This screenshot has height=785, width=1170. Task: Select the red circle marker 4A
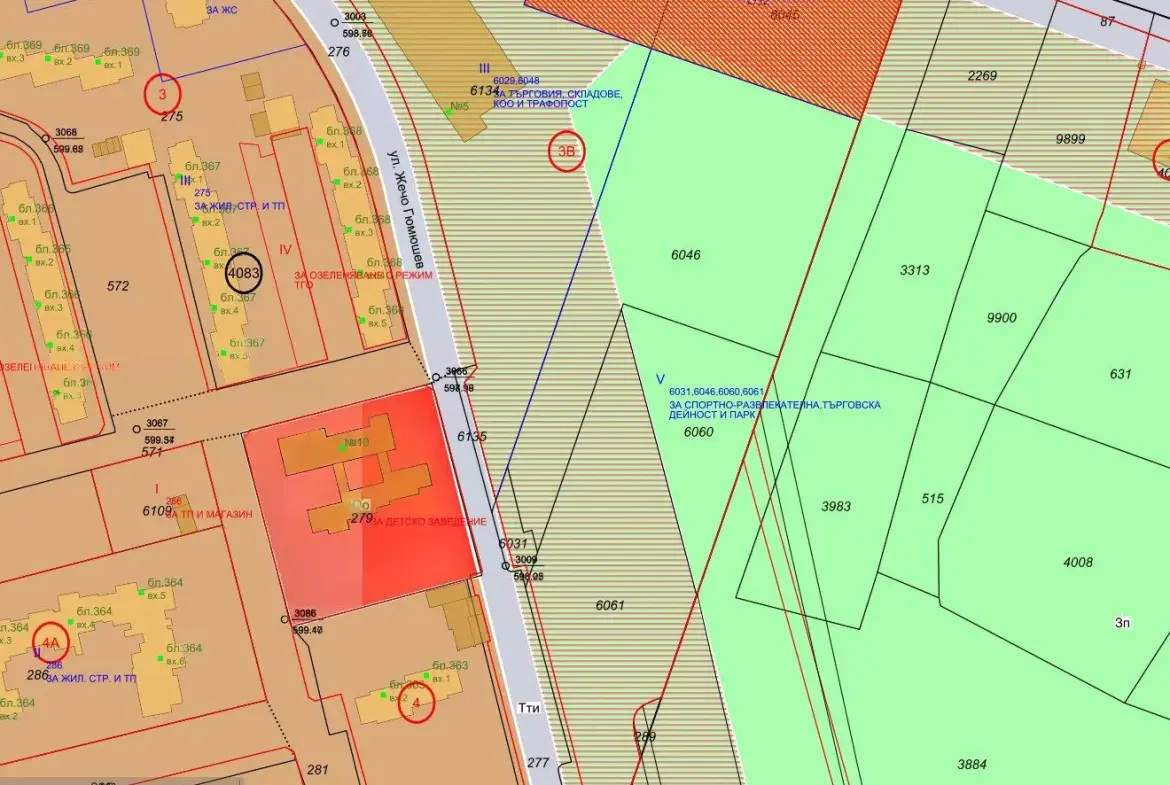click(51, 642)
